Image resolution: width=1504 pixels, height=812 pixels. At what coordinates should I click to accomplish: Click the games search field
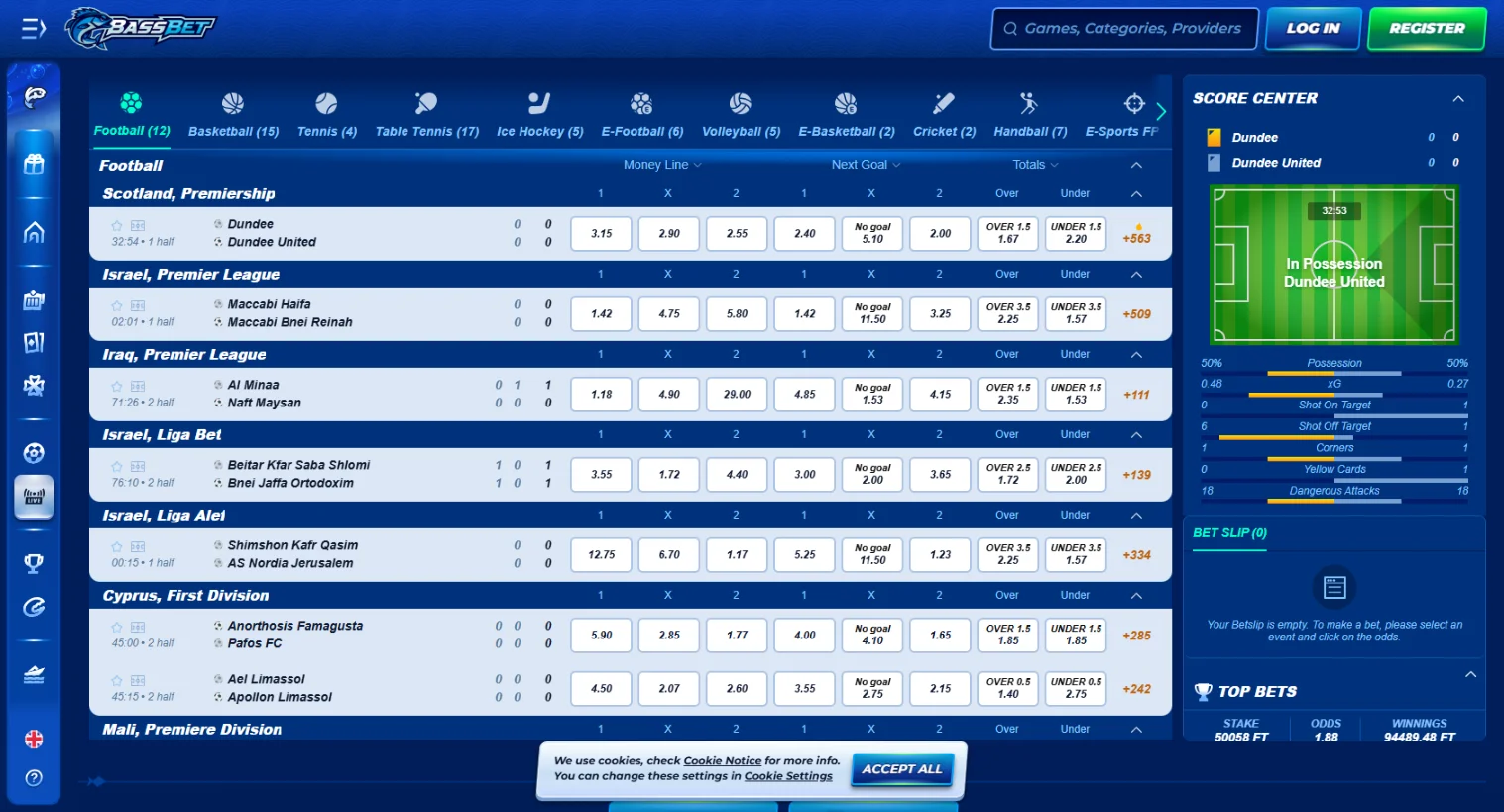pos(1123,28)
